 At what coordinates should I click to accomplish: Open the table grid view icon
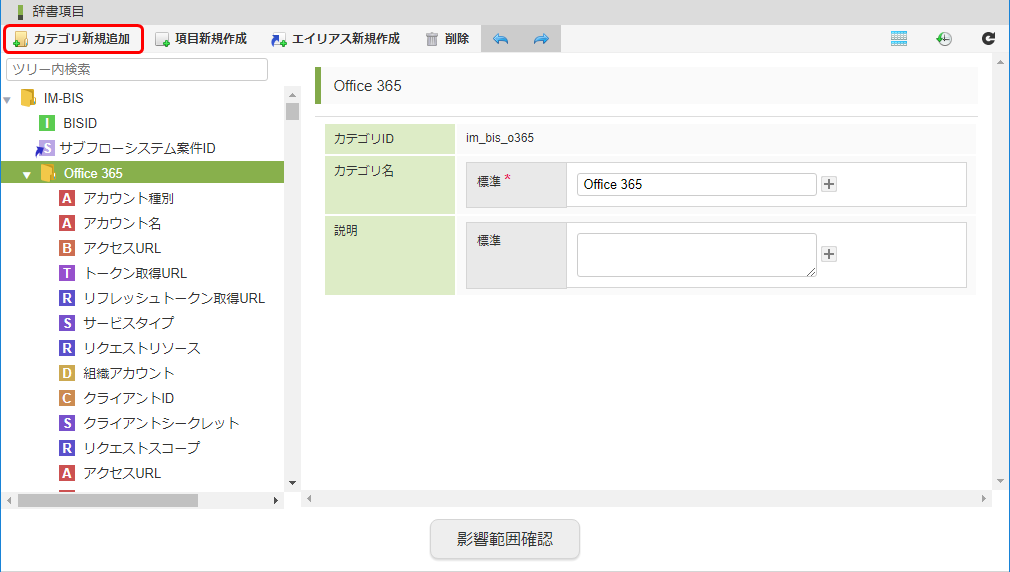coord(899,39)
